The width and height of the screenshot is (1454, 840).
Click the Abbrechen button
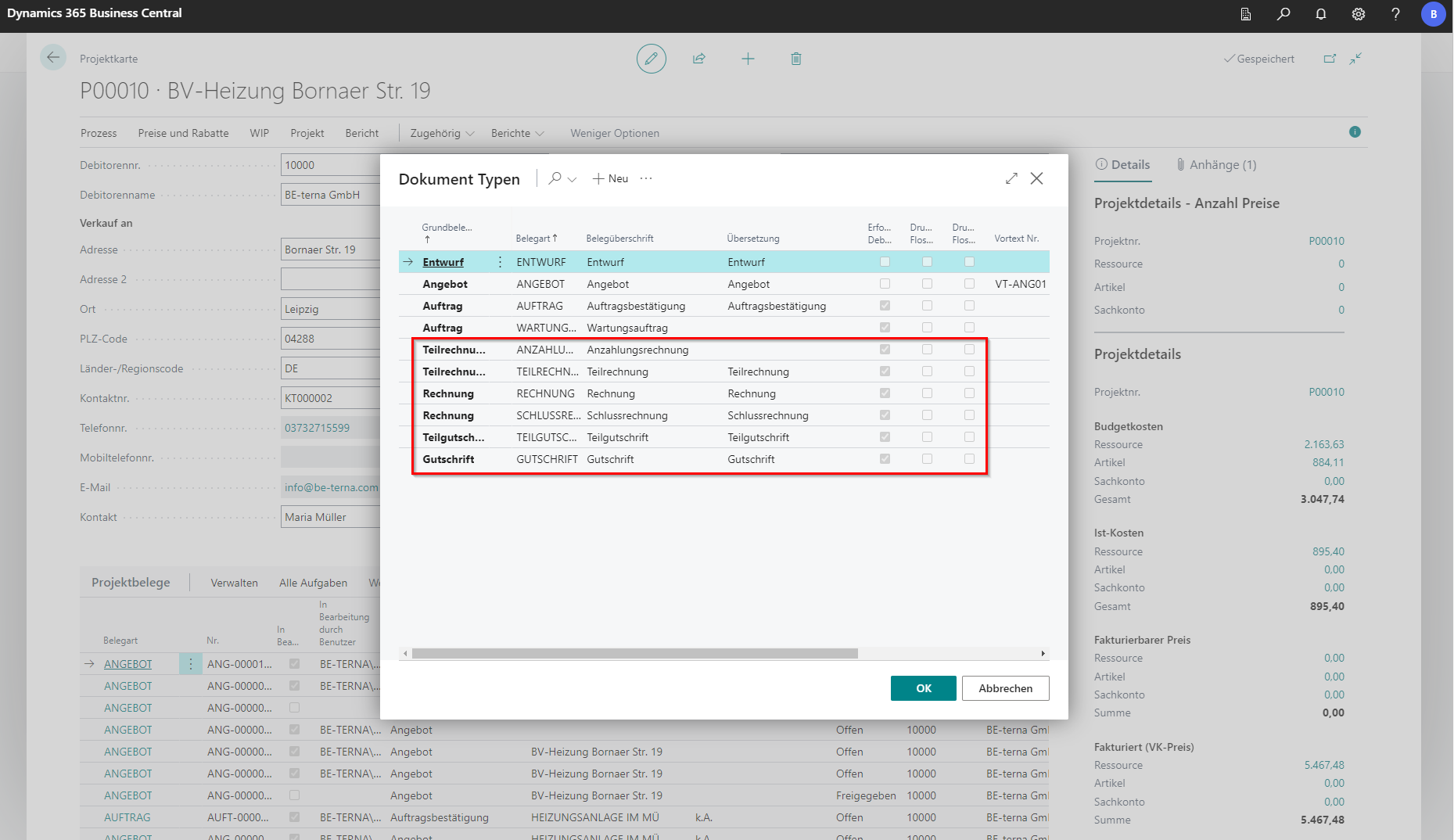tap(1005, 688)
